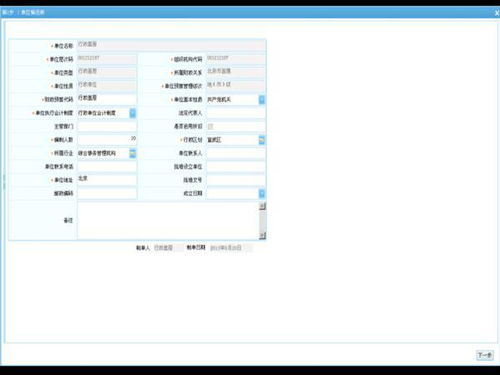Click the 下一步 next-step button

click(485, 355)
